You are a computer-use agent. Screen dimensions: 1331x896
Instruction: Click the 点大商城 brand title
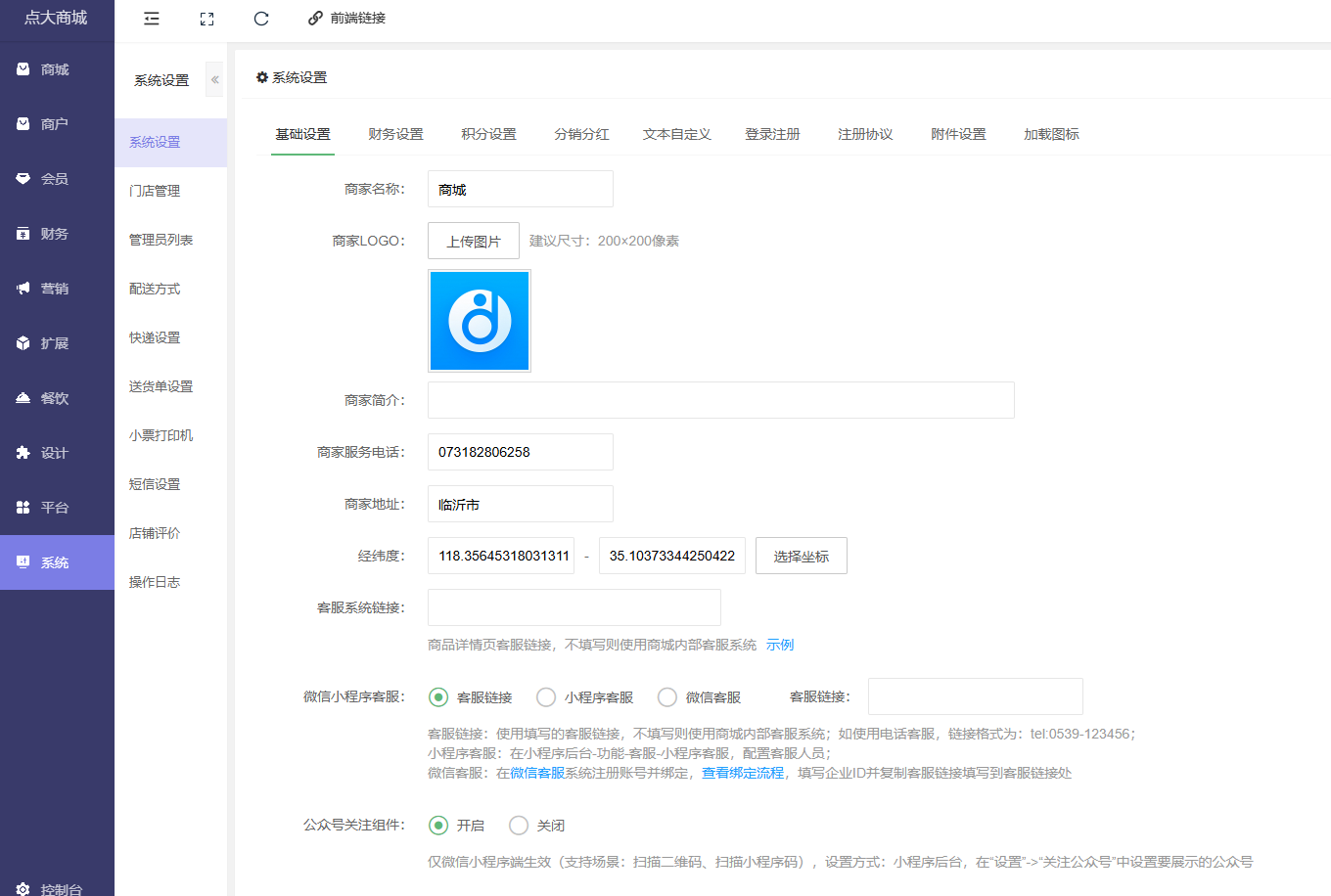(56, 18)
